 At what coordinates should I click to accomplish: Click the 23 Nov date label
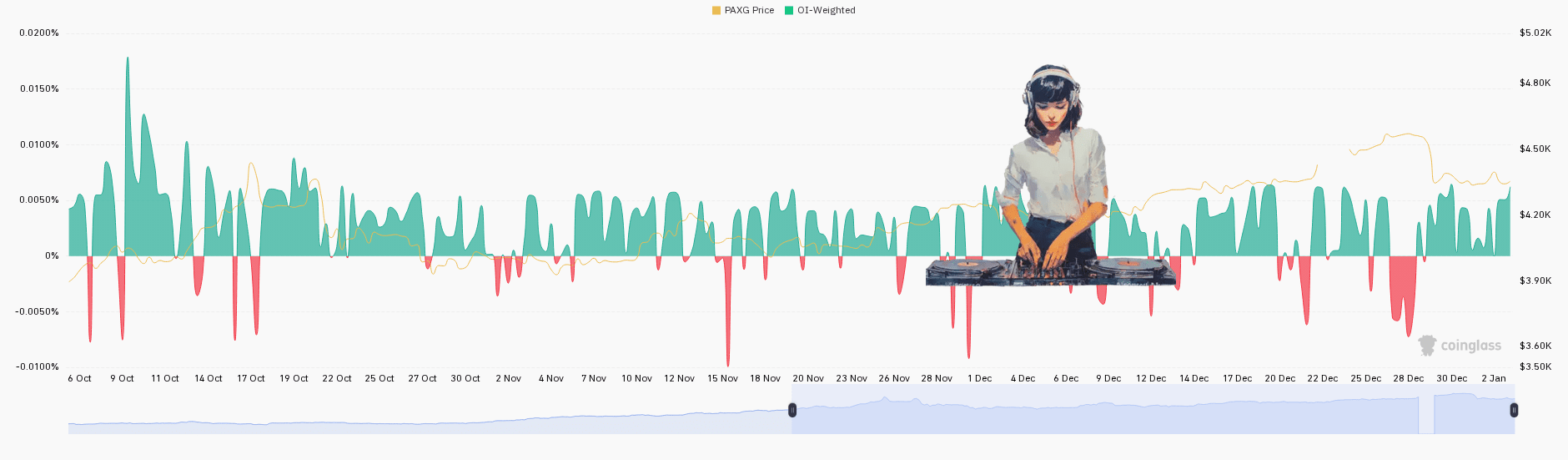click(x=852, y=378)
